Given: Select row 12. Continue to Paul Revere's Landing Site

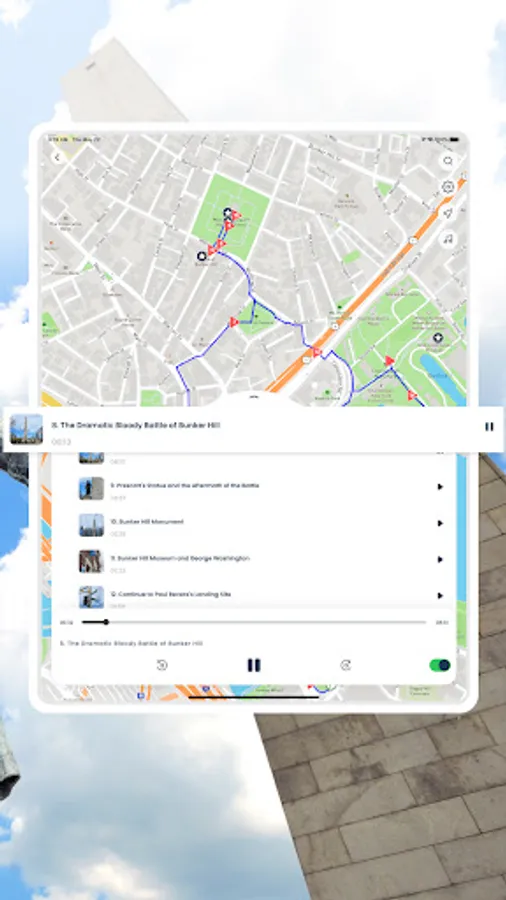Looking at the screenshot, I should 253,596.
